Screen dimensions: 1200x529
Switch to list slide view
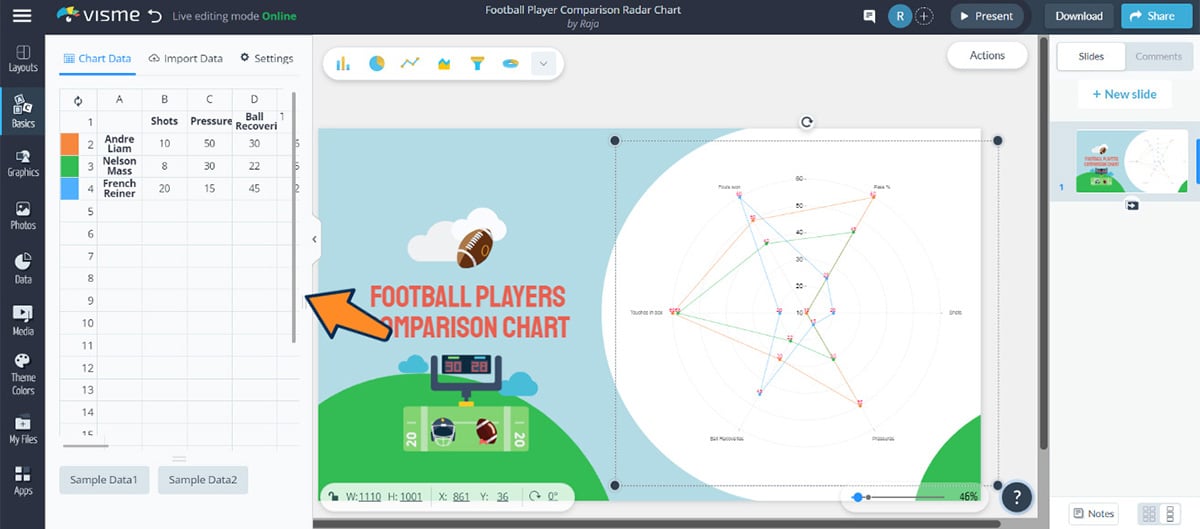[1170, 513]
